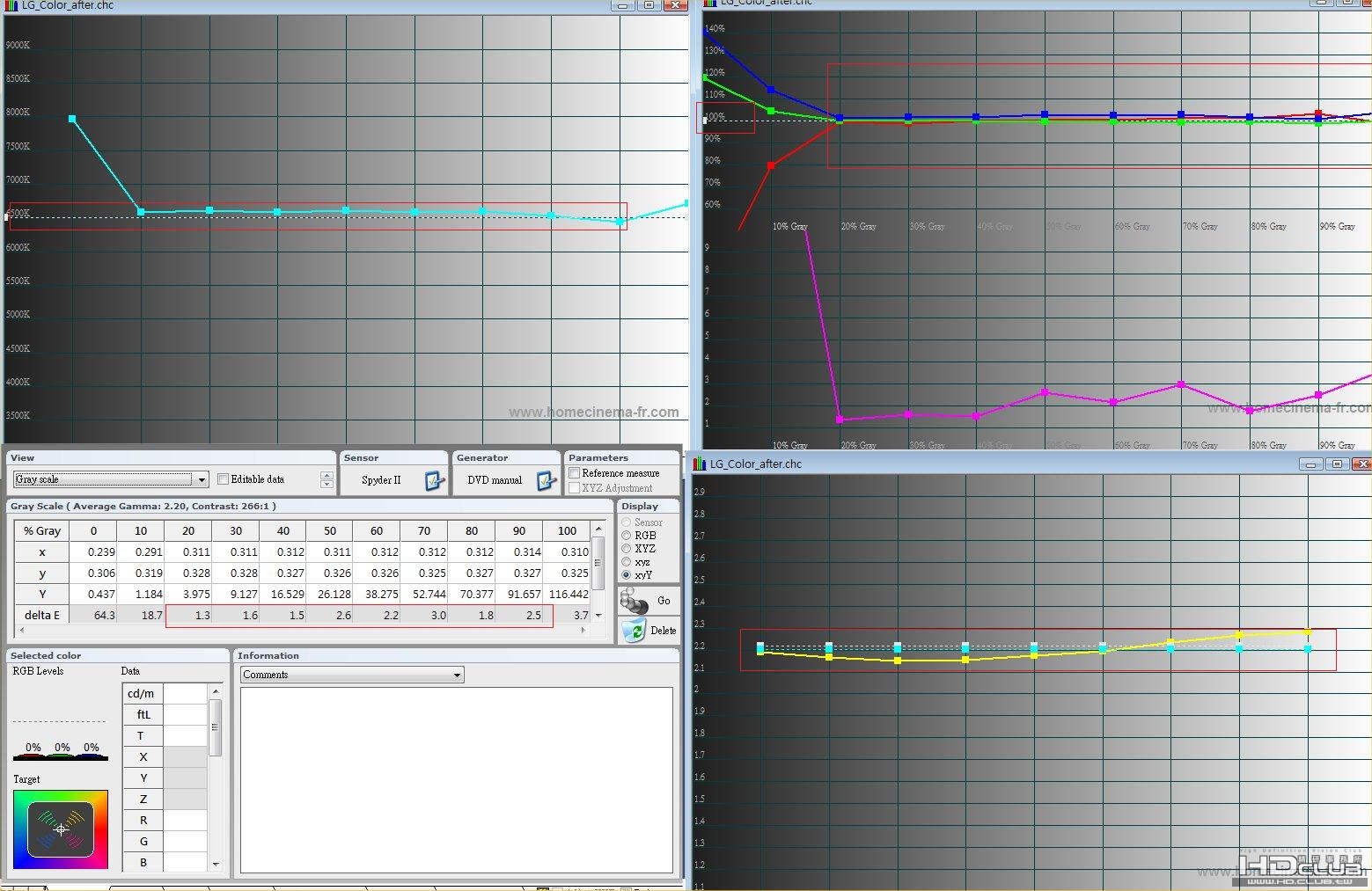The height and width of the screenshot is (891, 1372).
Task: Click the delta E value 3.0
Action: coord(425,615)
